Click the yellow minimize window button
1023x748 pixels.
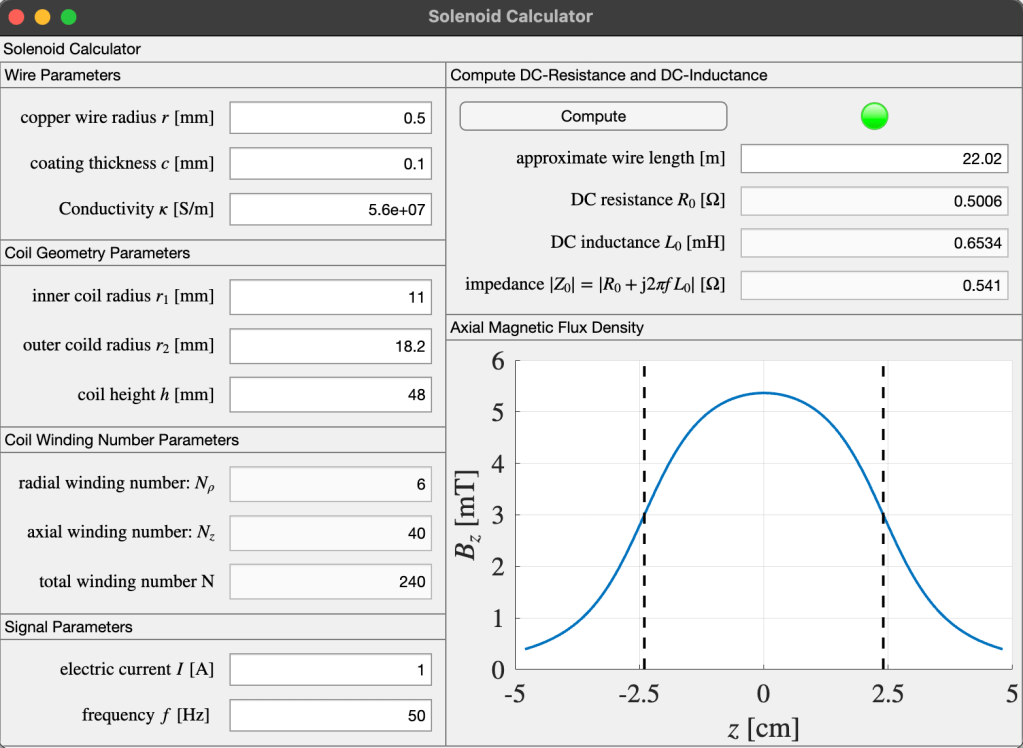pyautogui.click(x=42, y=17)
